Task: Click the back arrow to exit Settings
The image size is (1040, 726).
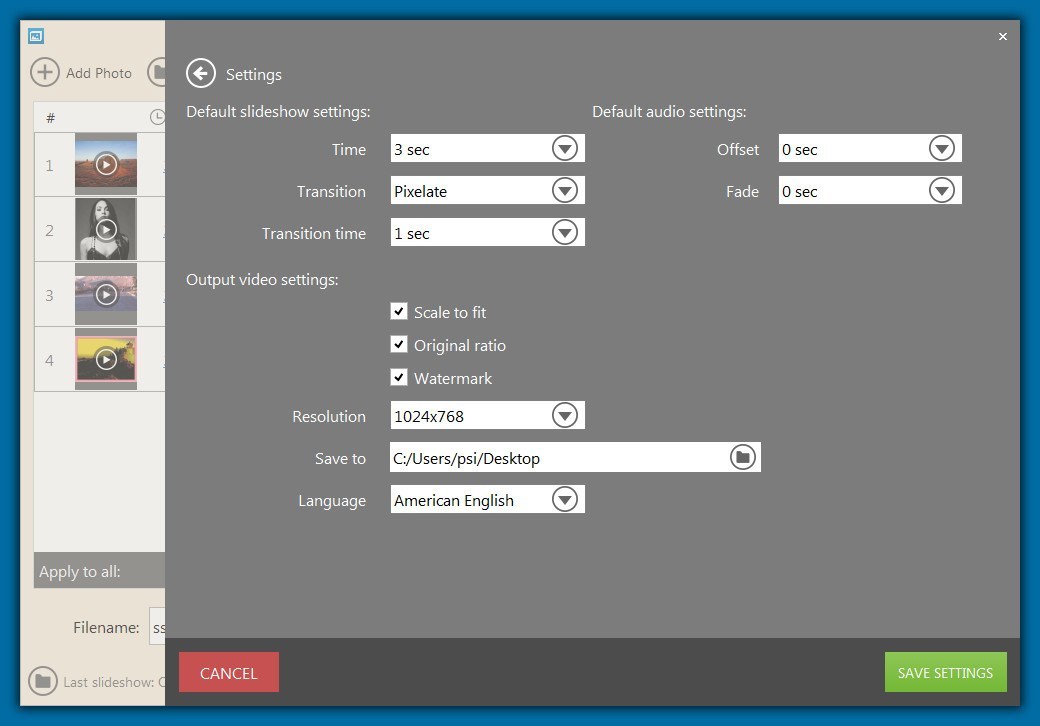Action: pyautogui.click(x=200, y=74)
